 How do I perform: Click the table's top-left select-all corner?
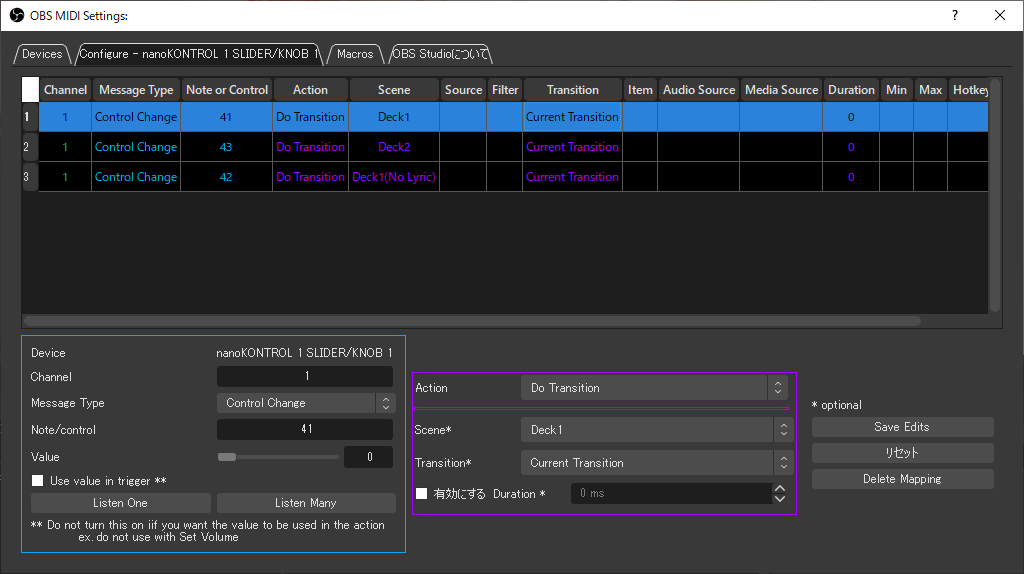30,89
